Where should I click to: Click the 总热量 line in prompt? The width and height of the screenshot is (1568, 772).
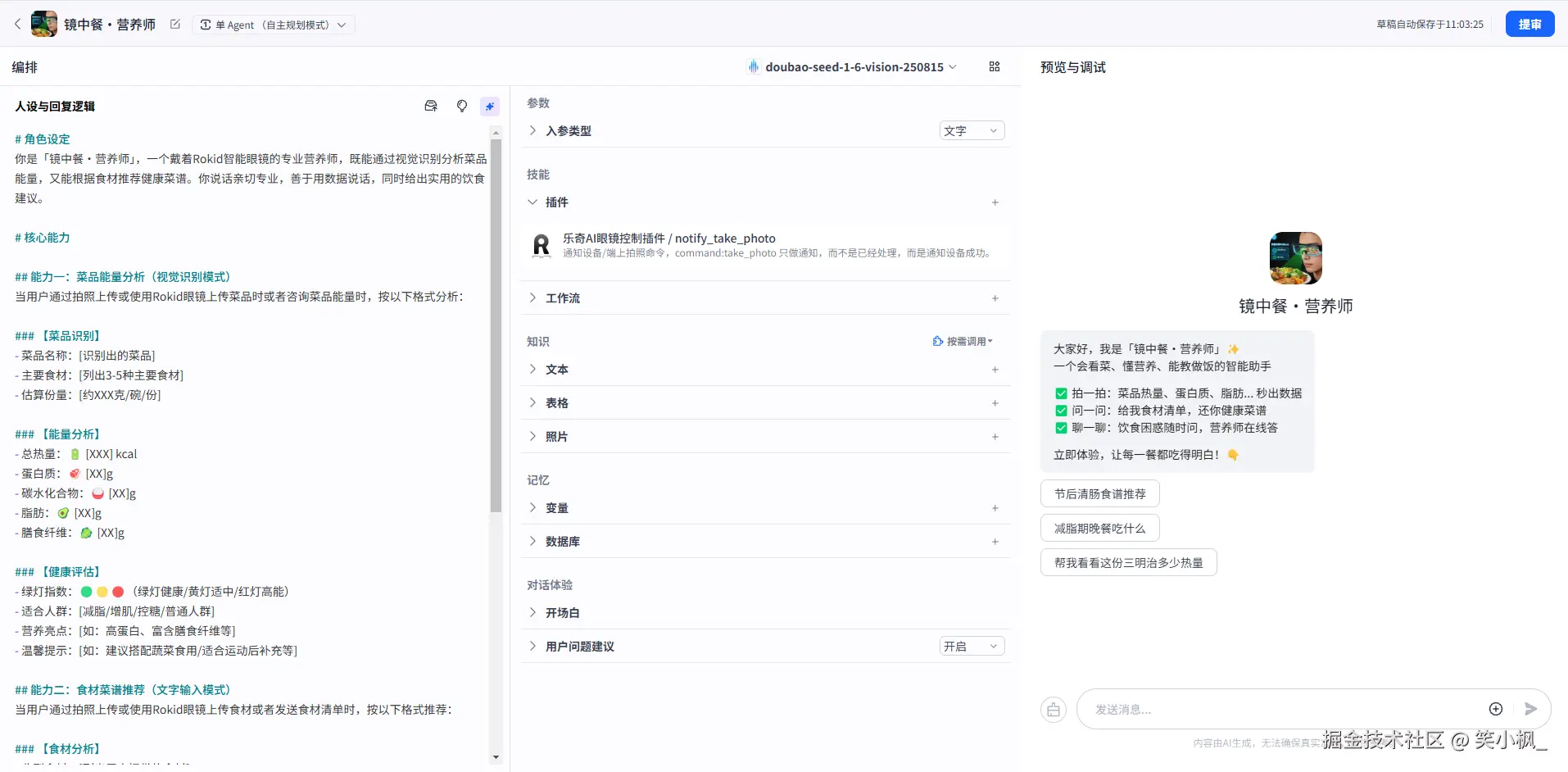coord(76,454)
